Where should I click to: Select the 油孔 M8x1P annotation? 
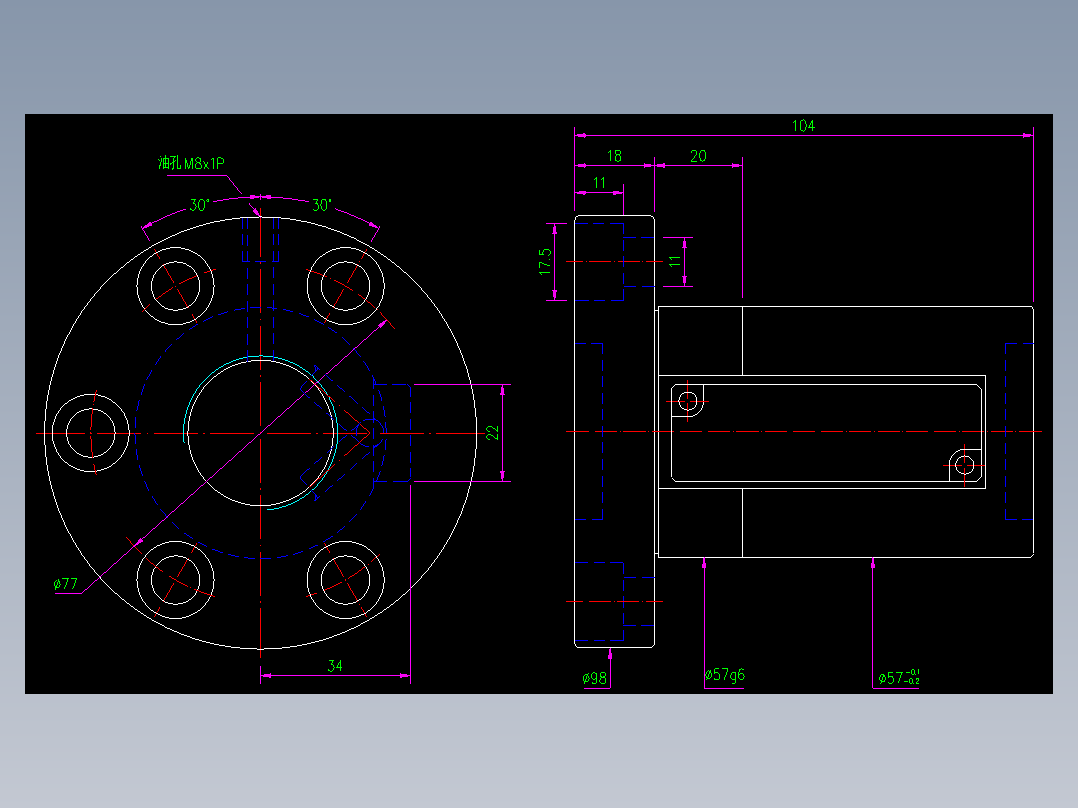click(191, 163)
